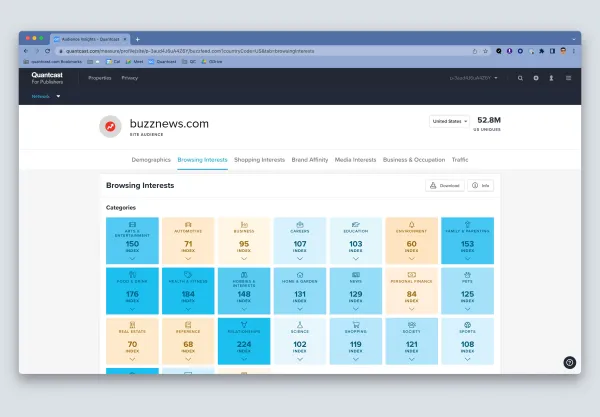Viewport: 600px width, 417px height.
Task: Open the hamburger menu in Quantcast header
Action: click(568, 78)
